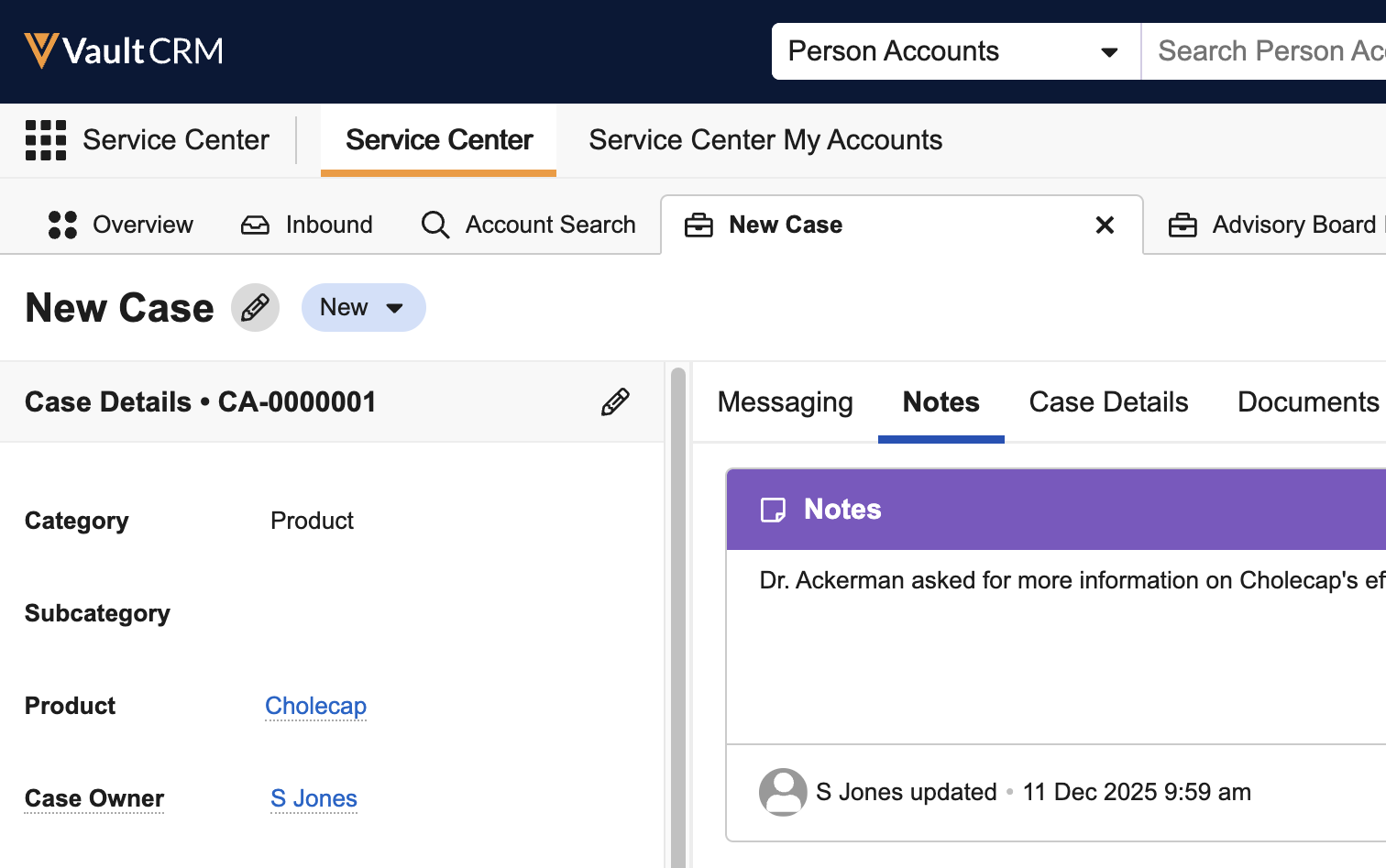Close the New Case tab
This screenshot has width=1386, height=868.
[1105, 225]
